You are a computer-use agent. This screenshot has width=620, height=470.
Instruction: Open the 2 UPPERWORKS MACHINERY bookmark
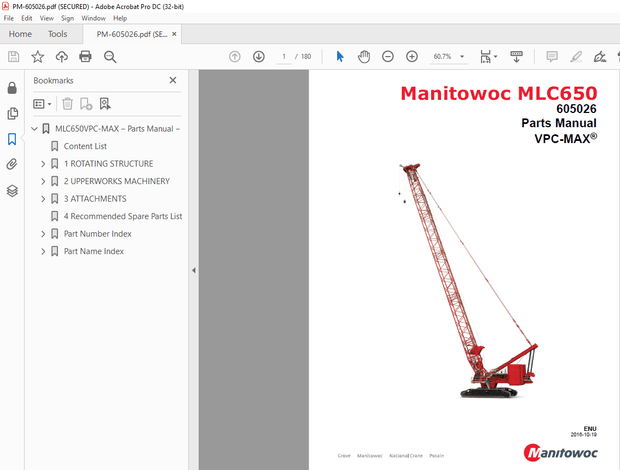(117, 181)
